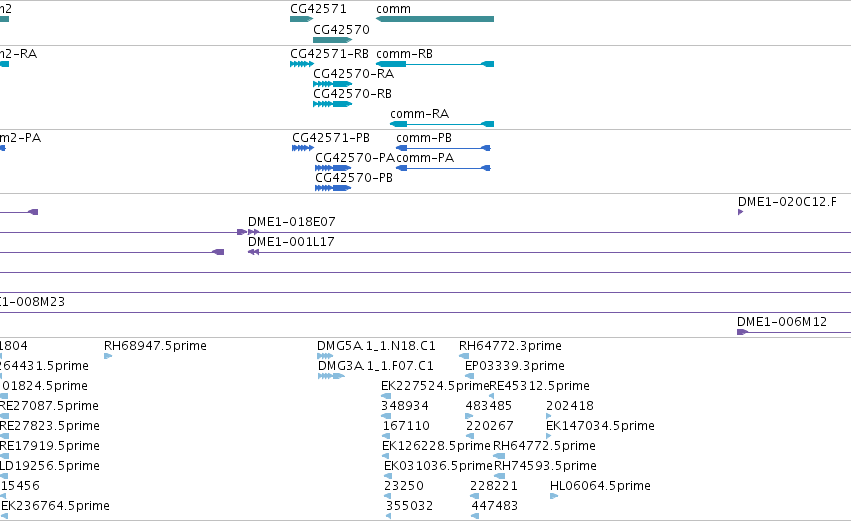The image size is (851, 521).
Task: Select the RH74593.5prime EST label
Action: [x=545, y=466]
